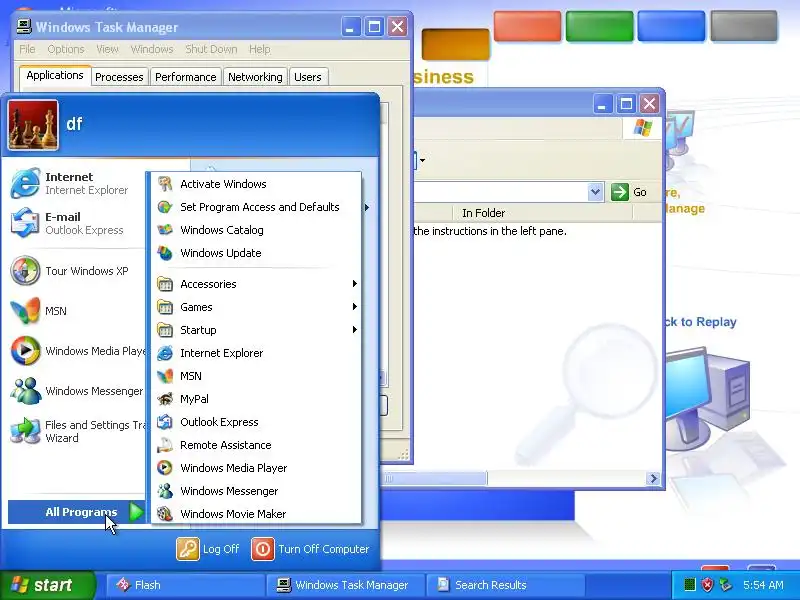The width and height of the screenshot is (800, 600).
Task: Click horizontal scrollbar right arrow in Search Results
Action: click(653, 478)
